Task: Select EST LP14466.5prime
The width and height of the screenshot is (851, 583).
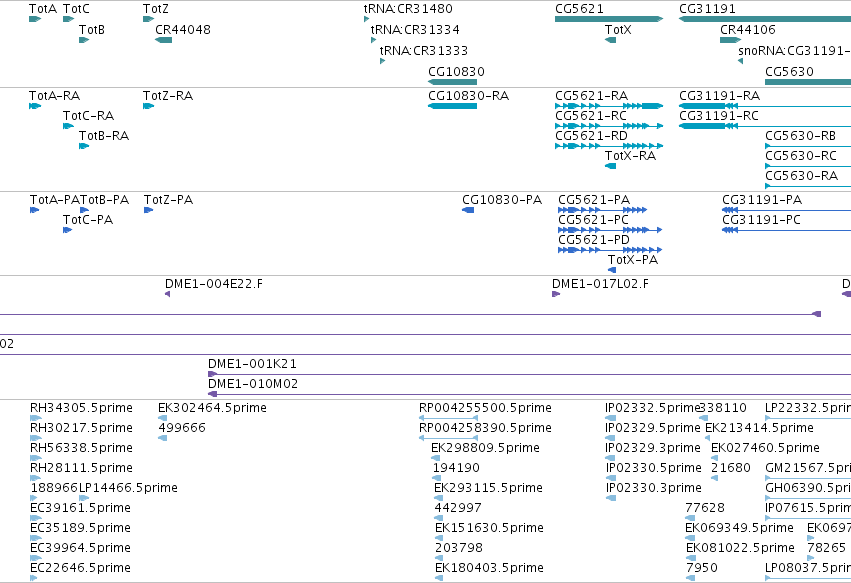Action: [x=84, y=498]
